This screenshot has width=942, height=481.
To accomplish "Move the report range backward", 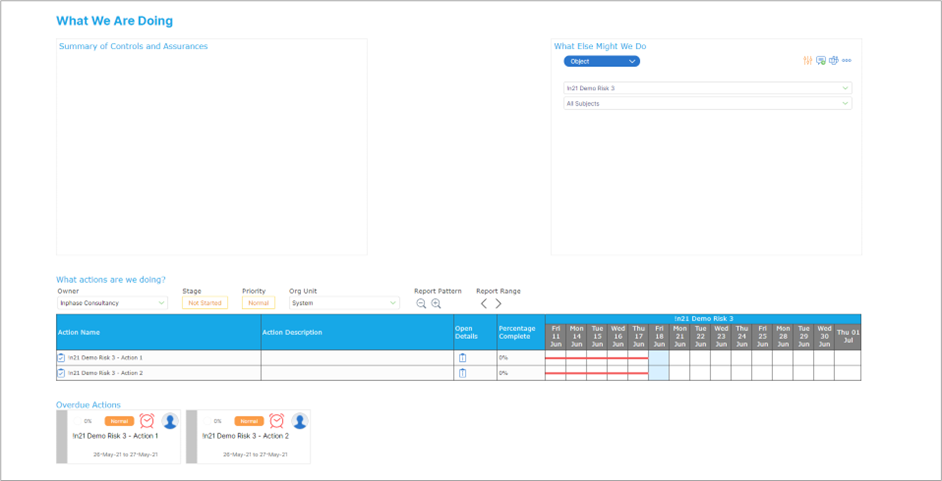I will tap(484, 303).
